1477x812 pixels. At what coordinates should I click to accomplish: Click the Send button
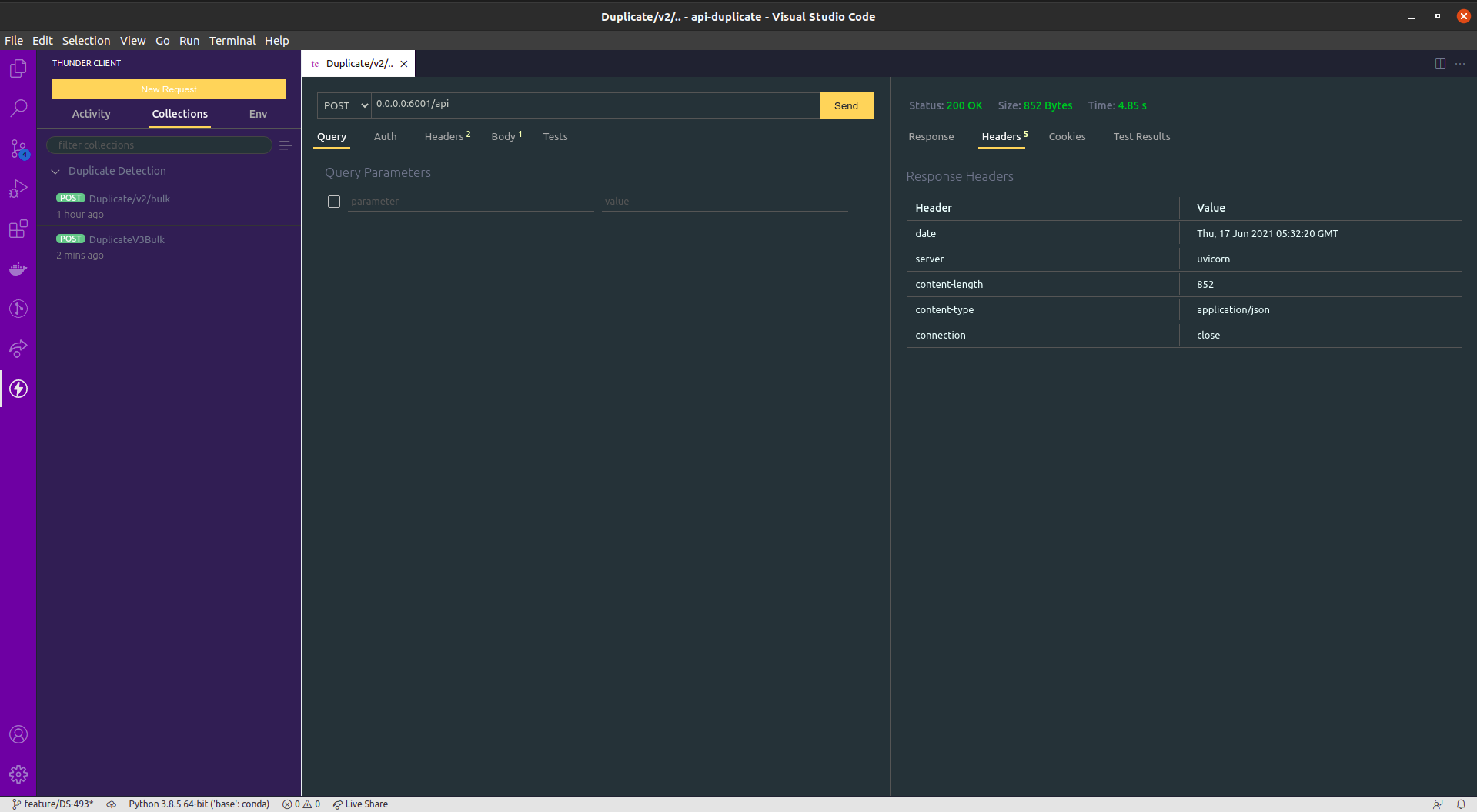[847, 105]
